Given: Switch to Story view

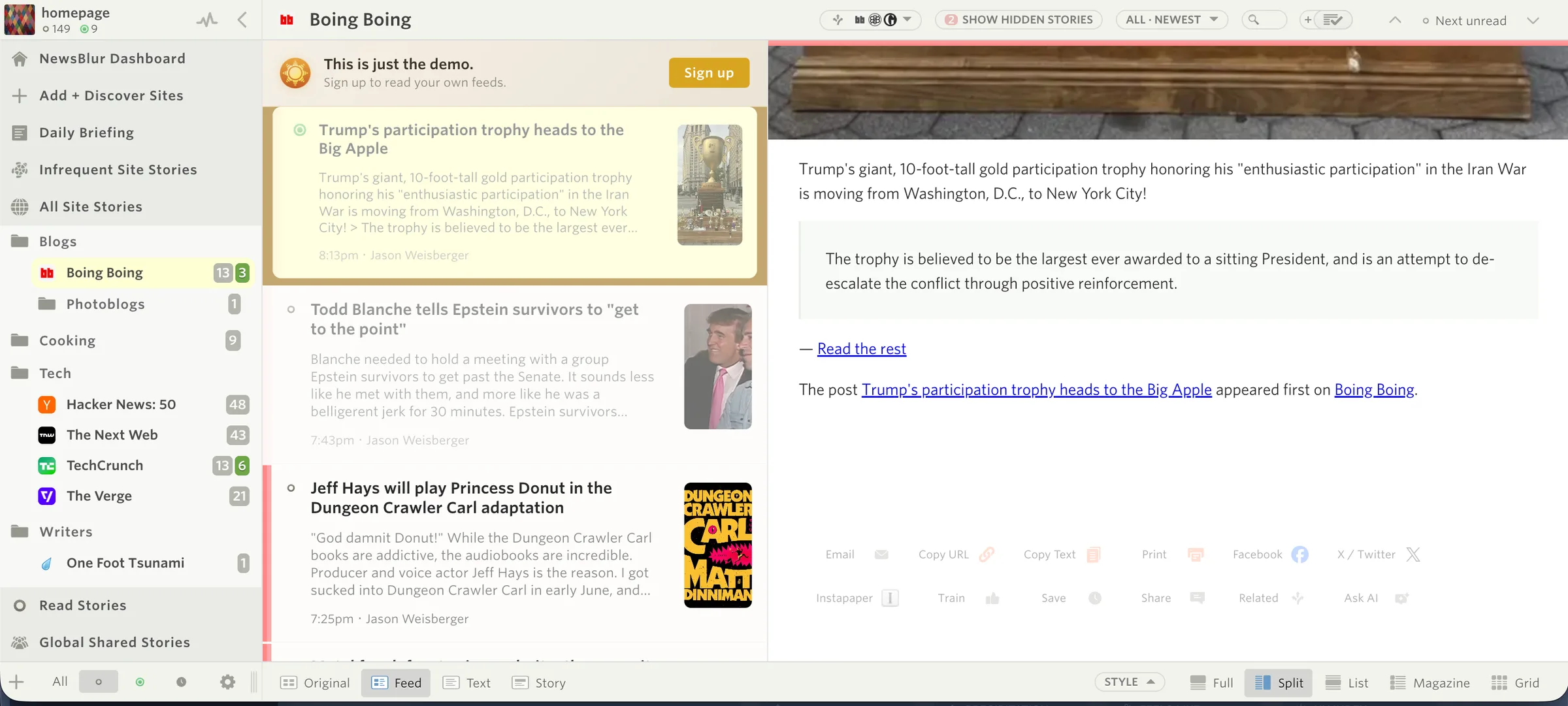Looking at the screenshot, I should point(539,682).
